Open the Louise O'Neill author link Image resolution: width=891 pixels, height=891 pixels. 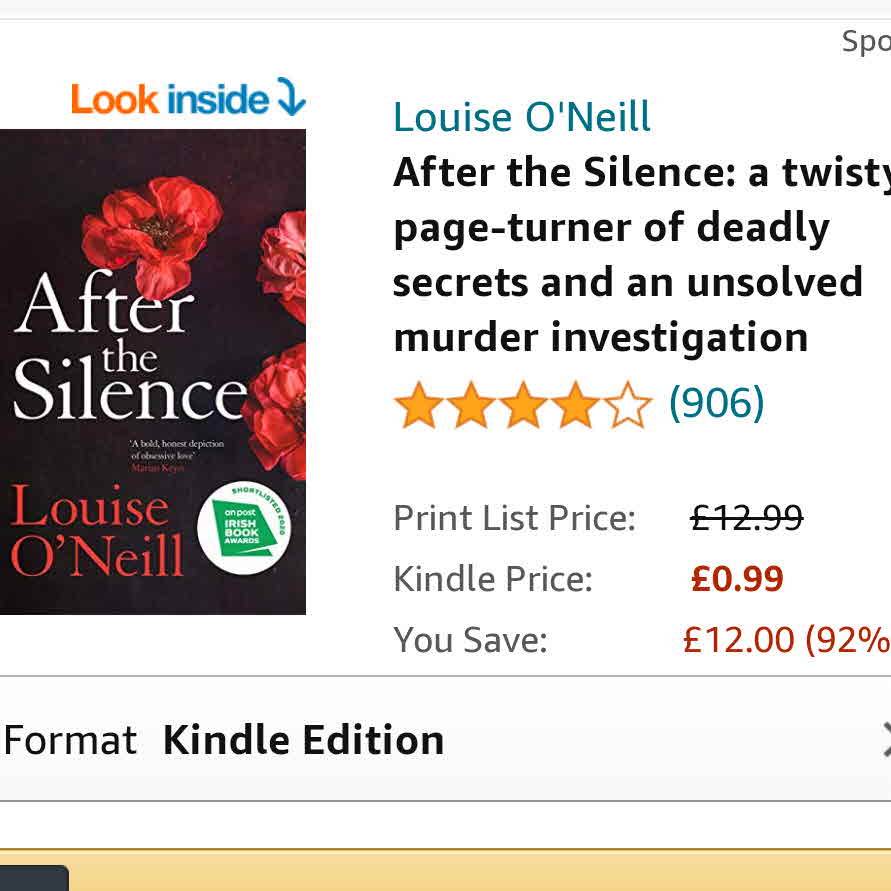(521, 117)
